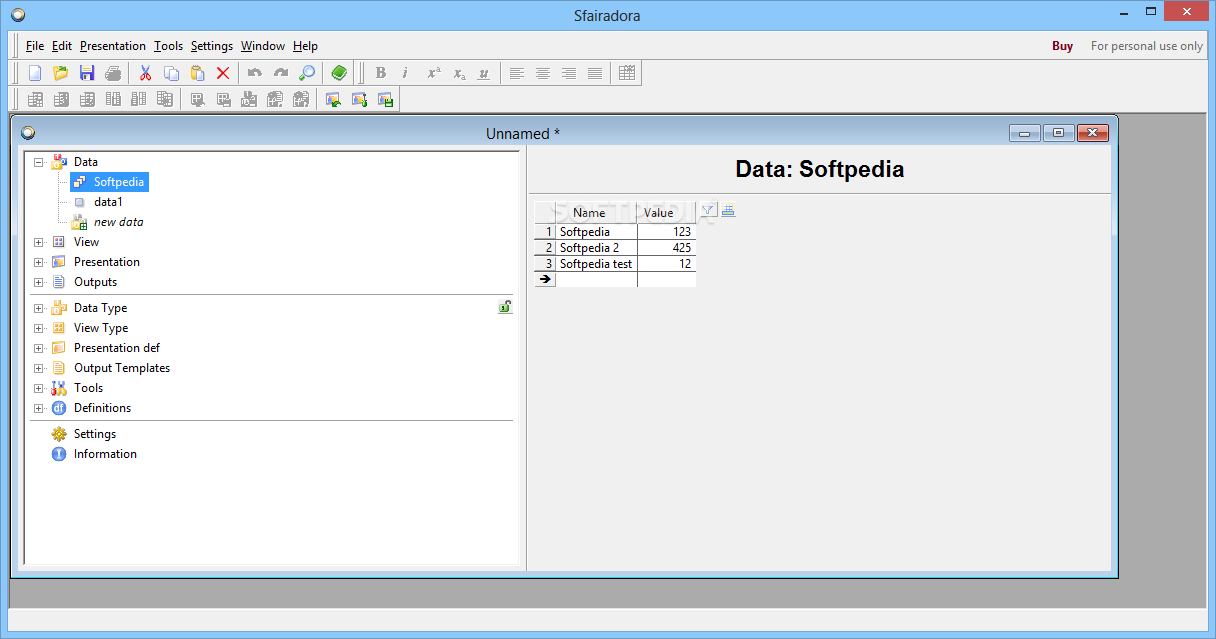This screenshot has height=639, width=1216.
Task: Expand the Presentation tree node
Action: click(x=39, y=262)
